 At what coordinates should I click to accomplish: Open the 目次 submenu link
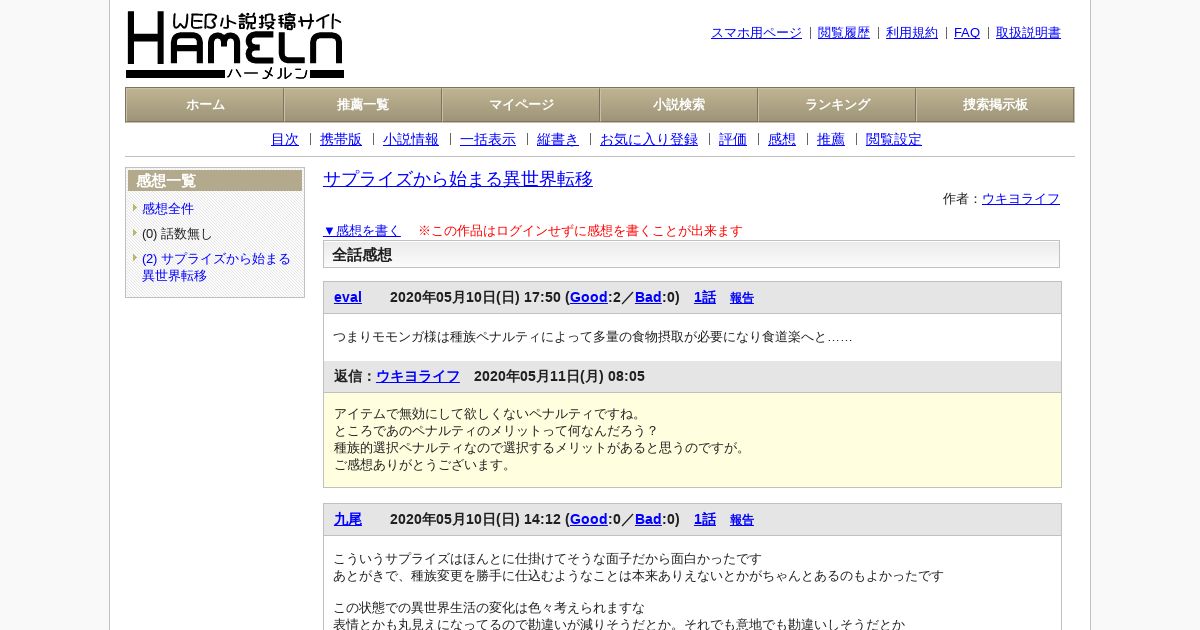click(285, 139)
